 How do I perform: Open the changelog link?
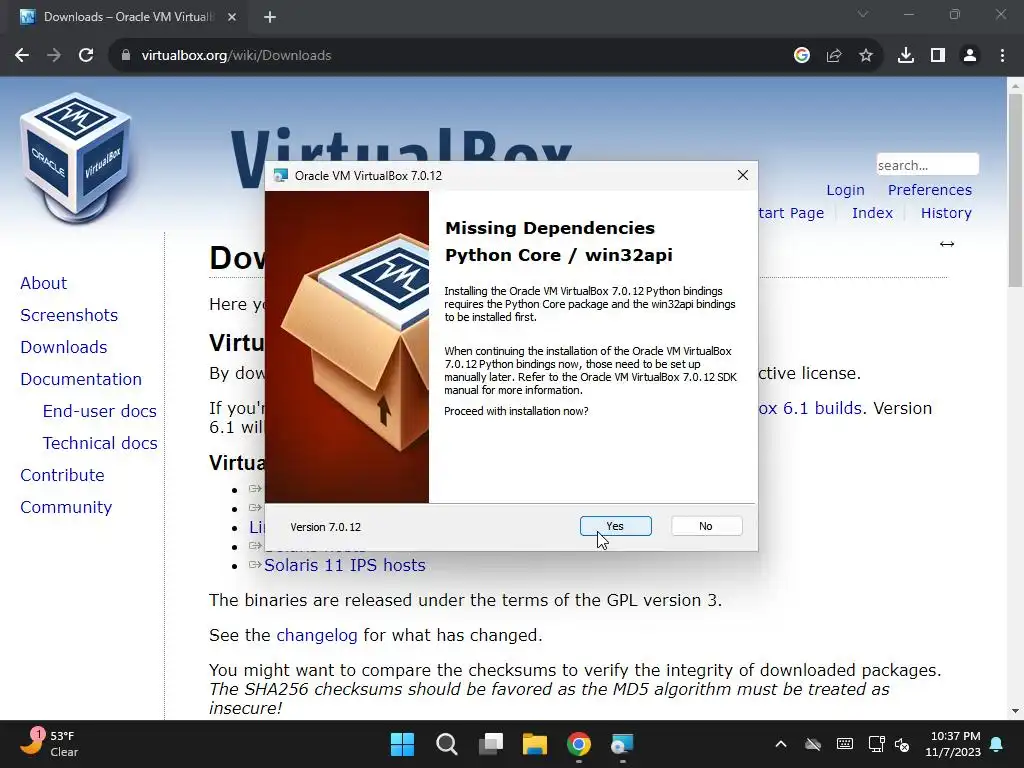click(x=317, y=635)
